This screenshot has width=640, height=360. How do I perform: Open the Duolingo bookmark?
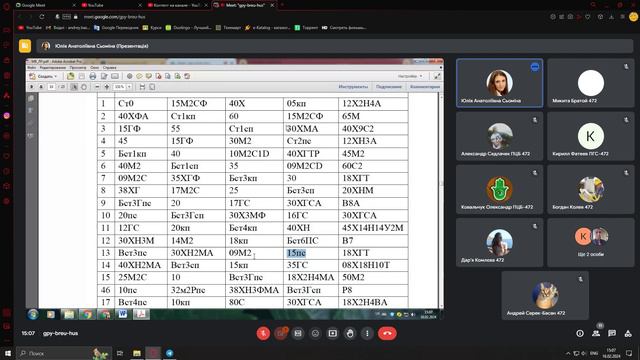[x=189, y=28]
